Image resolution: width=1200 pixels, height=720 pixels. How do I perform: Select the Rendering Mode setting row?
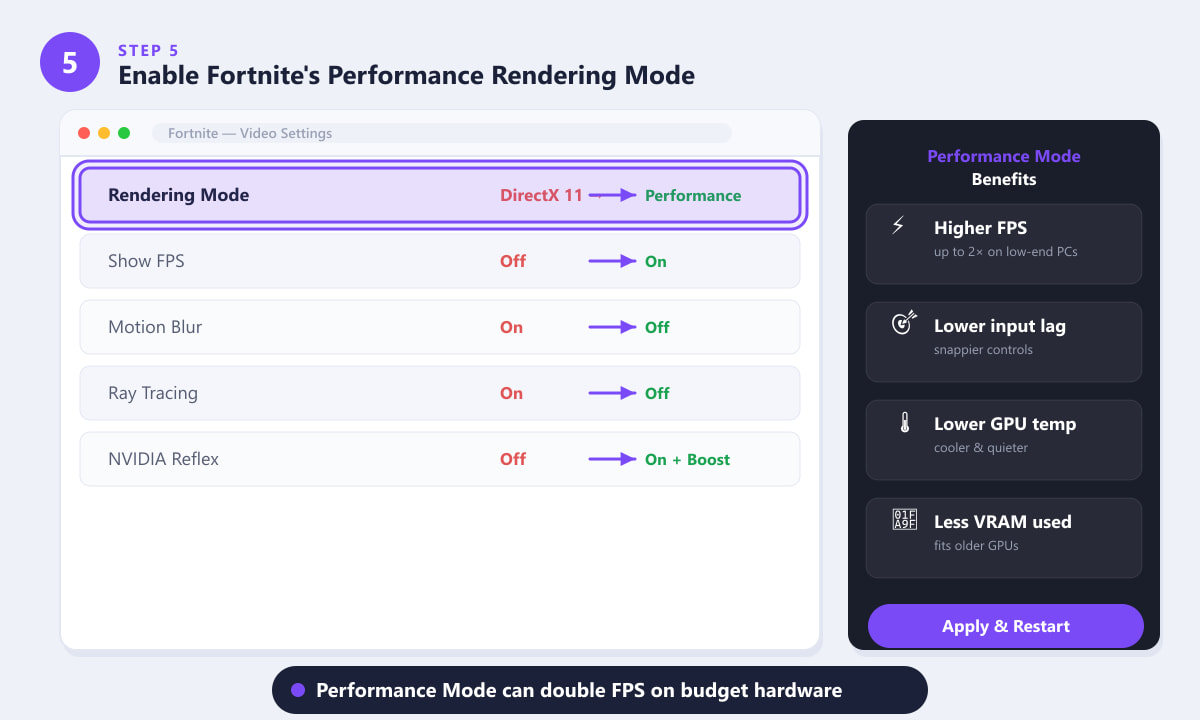[440, 195]
